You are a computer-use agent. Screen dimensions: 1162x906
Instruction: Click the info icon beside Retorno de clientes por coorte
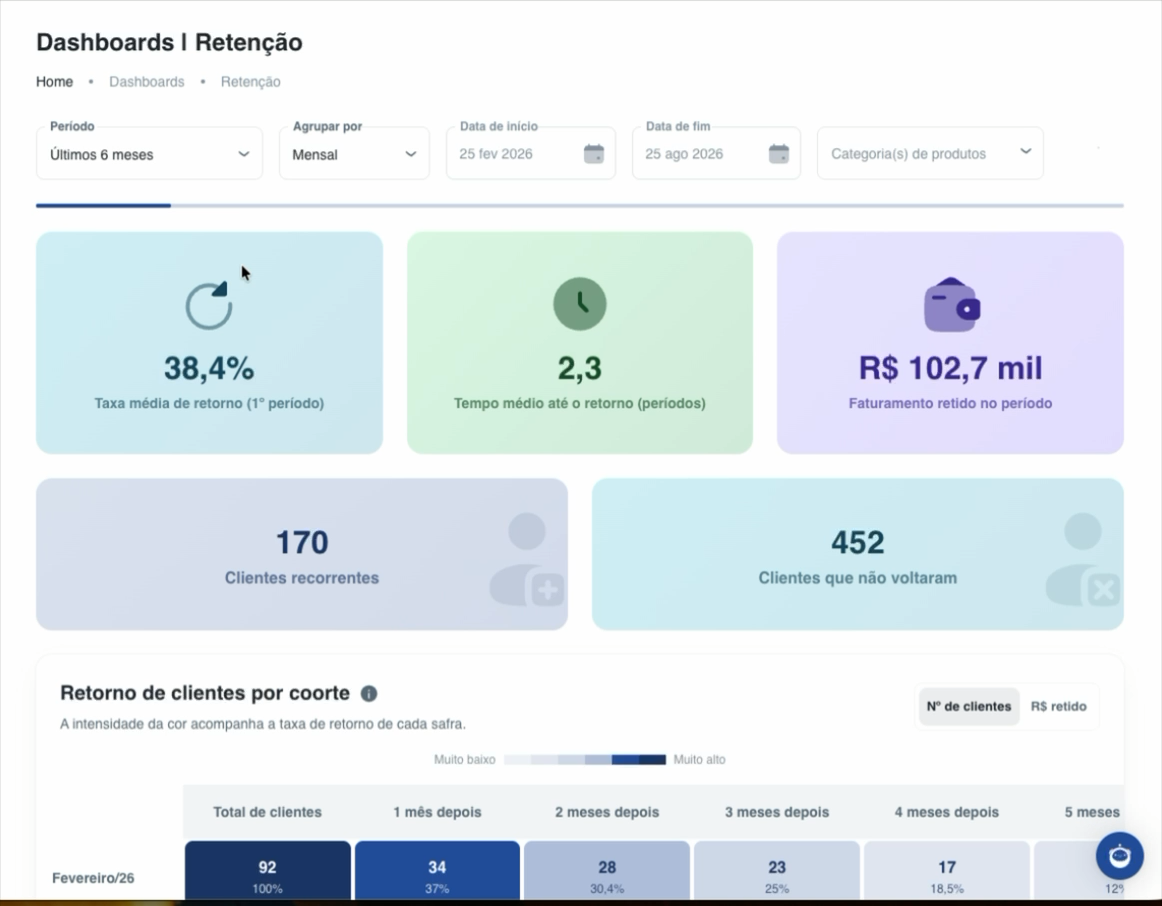point(368,693)
